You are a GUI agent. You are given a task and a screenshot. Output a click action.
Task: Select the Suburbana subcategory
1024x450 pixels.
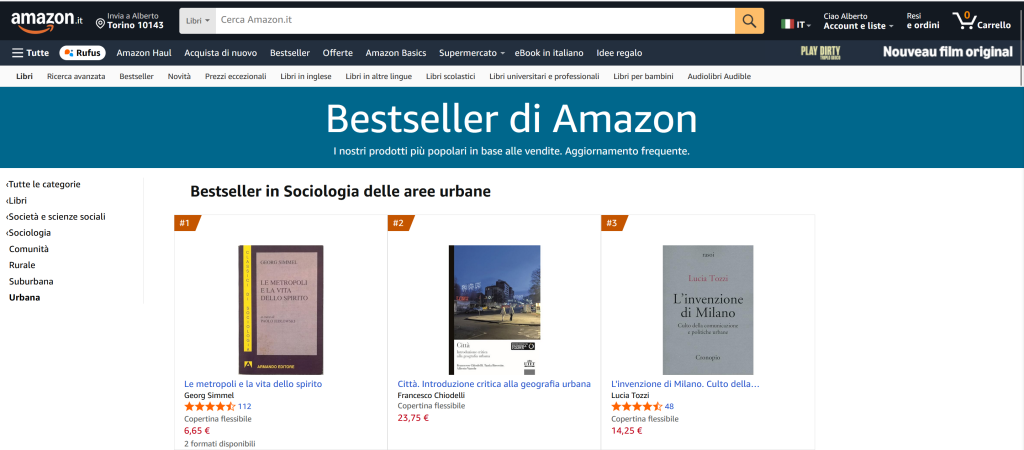31,281
